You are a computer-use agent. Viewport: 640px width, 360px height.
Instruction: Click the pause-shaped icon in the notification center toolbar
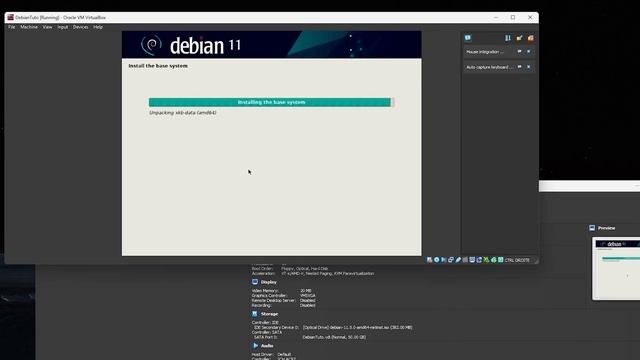pos(508,38)
